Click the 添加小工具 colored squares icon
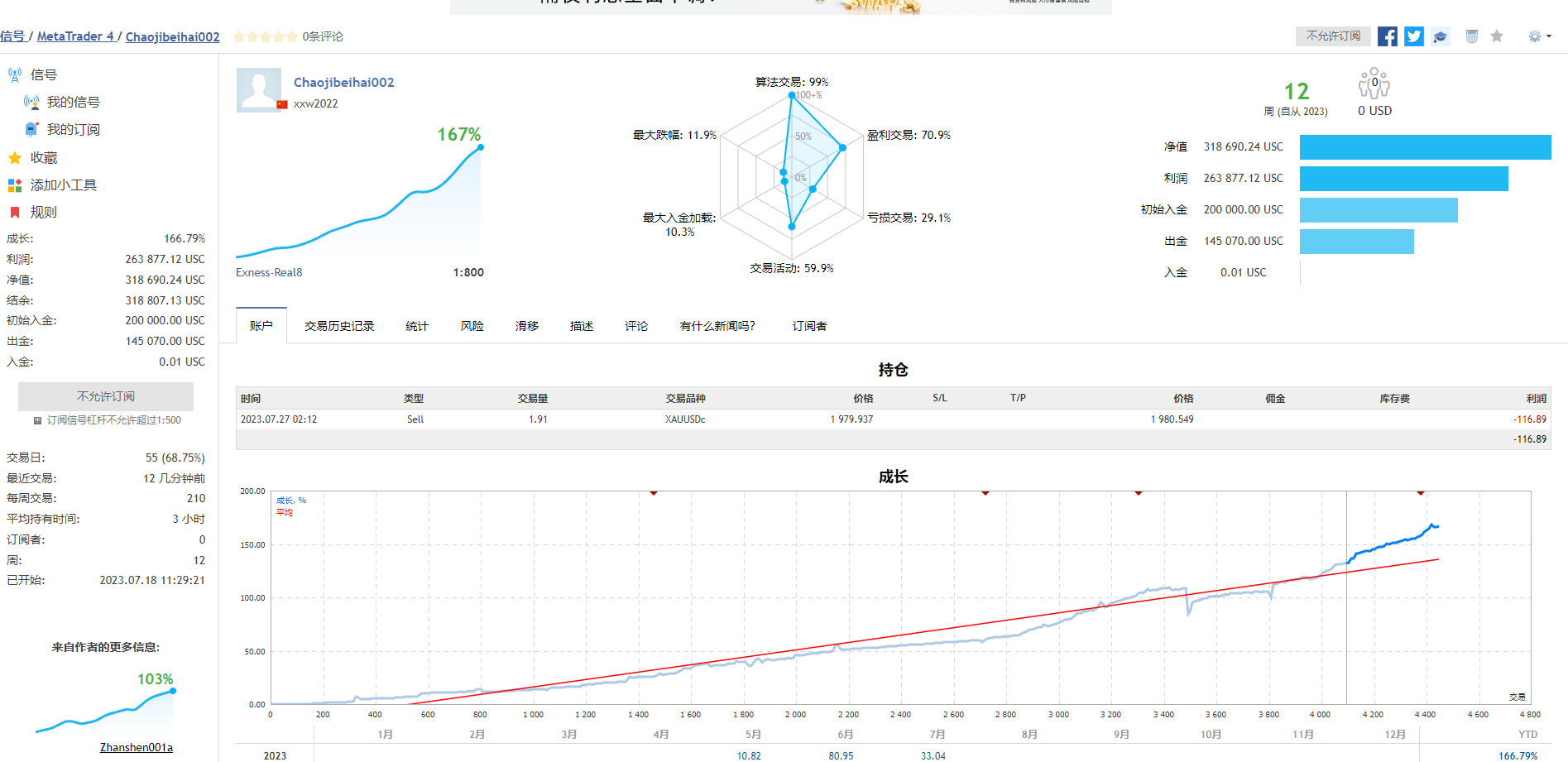1568x762 pixels. pos(15,185)
